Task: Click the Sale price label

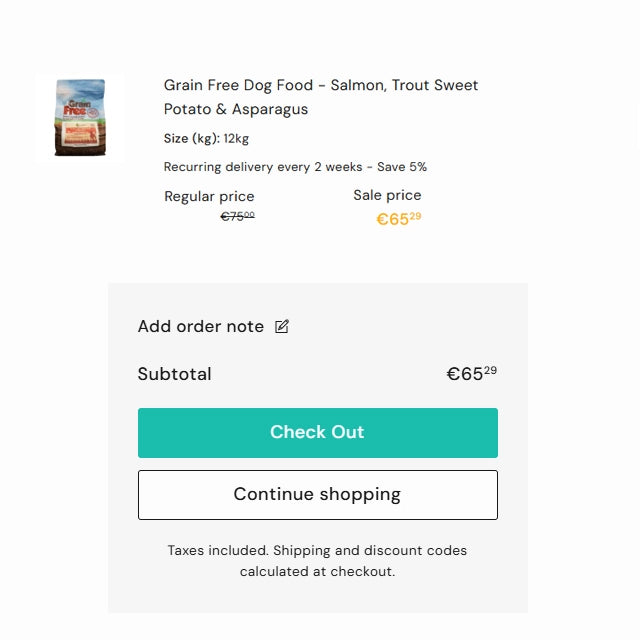Action: tap(387, 195)
